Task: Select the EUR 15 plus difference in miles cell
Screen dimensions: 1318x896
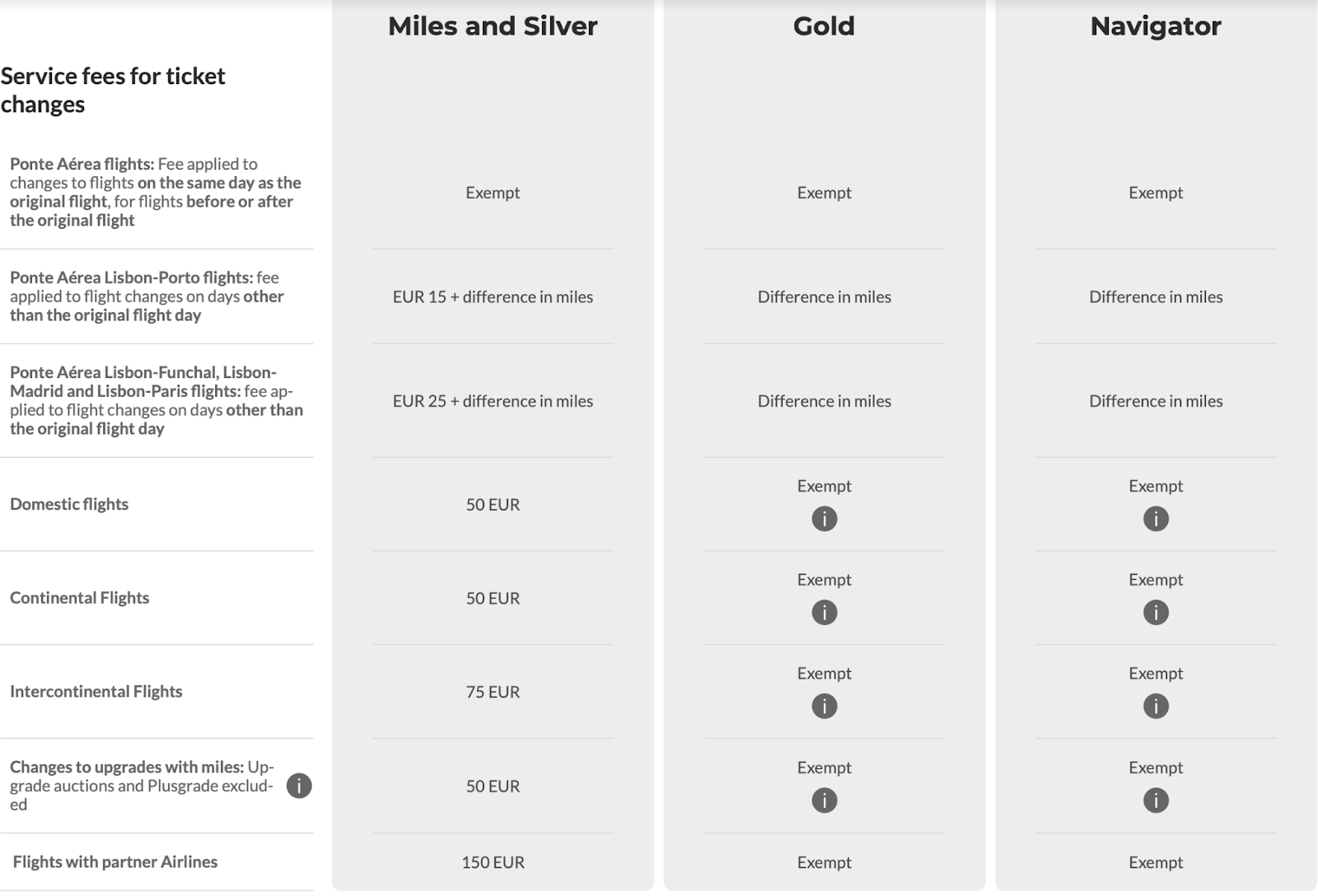Action: (x=492, y=297)
